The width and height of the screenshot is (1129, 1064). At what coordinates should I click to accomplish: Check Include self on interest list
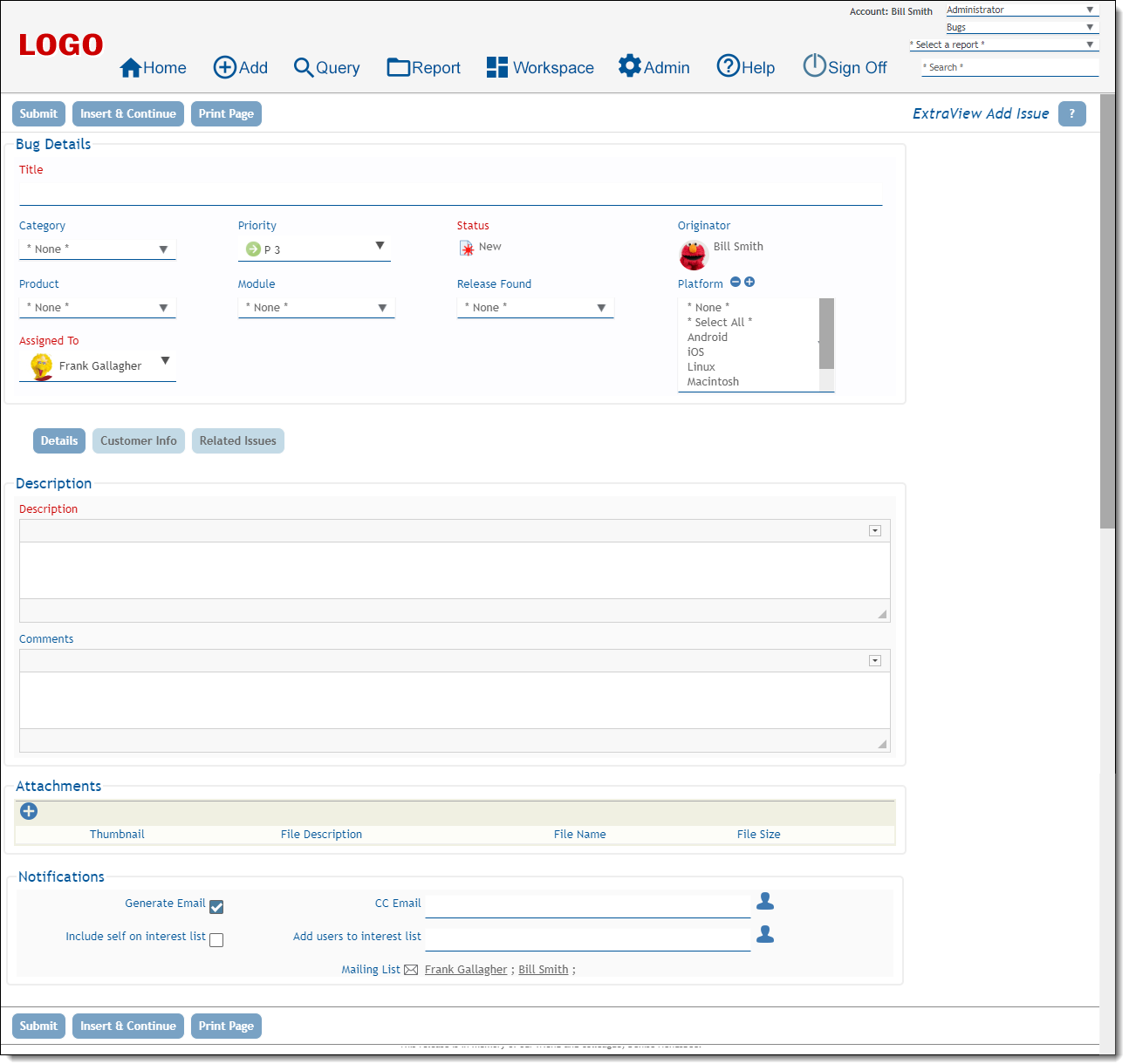pyautogui.click(x=216, y=940)
